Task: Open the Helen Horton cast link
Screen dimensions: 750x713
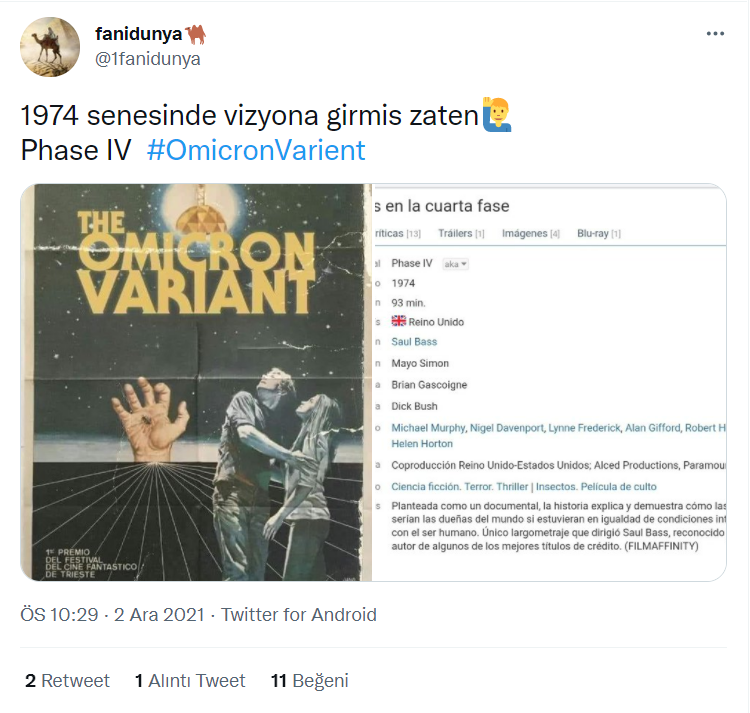Action: pos(422,444)
